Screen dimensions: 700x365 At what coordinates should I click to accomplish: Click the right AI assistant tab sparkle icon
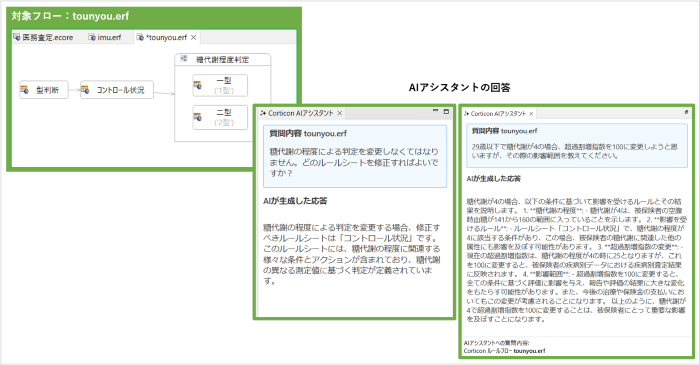click(466, 114)
